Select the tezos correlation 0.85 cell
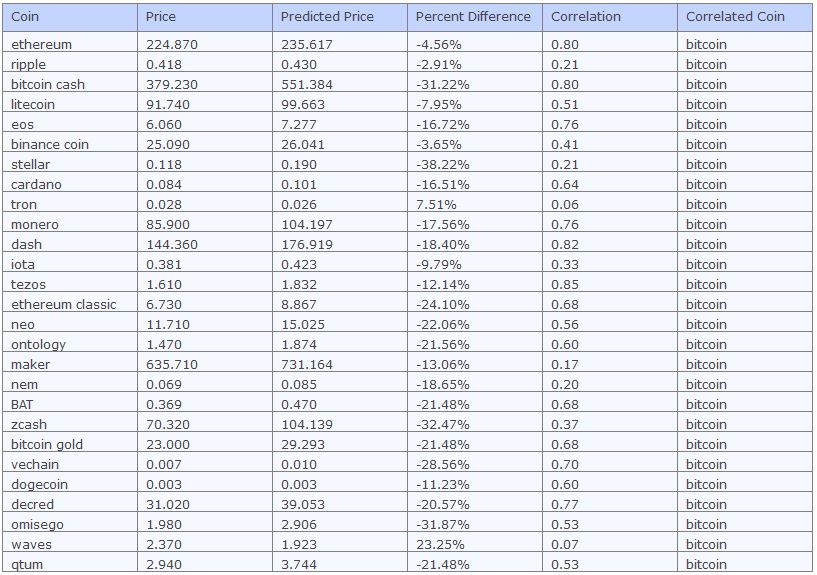The width and height of the screenshot is (817, 575). 610,284
